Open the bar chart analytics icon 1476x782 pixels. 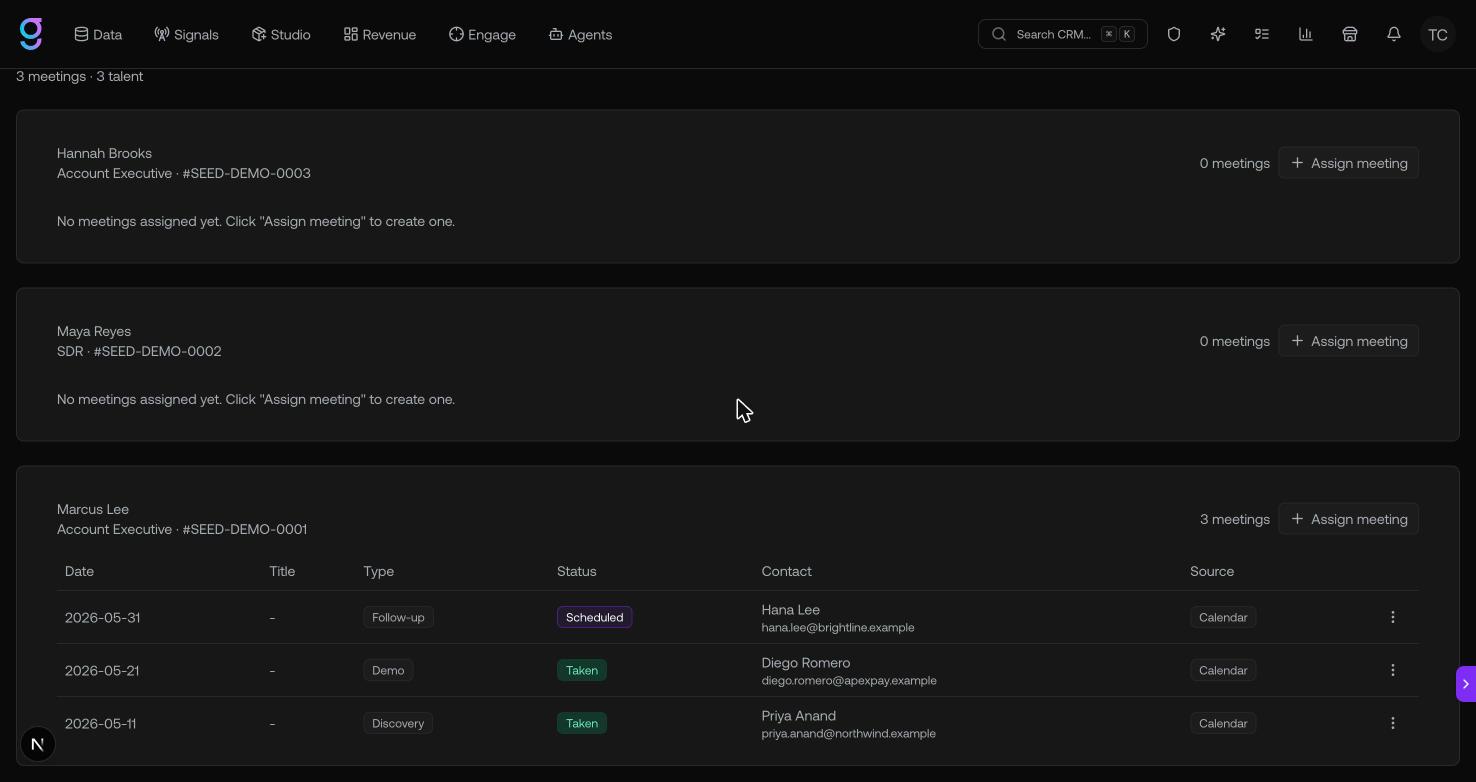[1306, 34]
